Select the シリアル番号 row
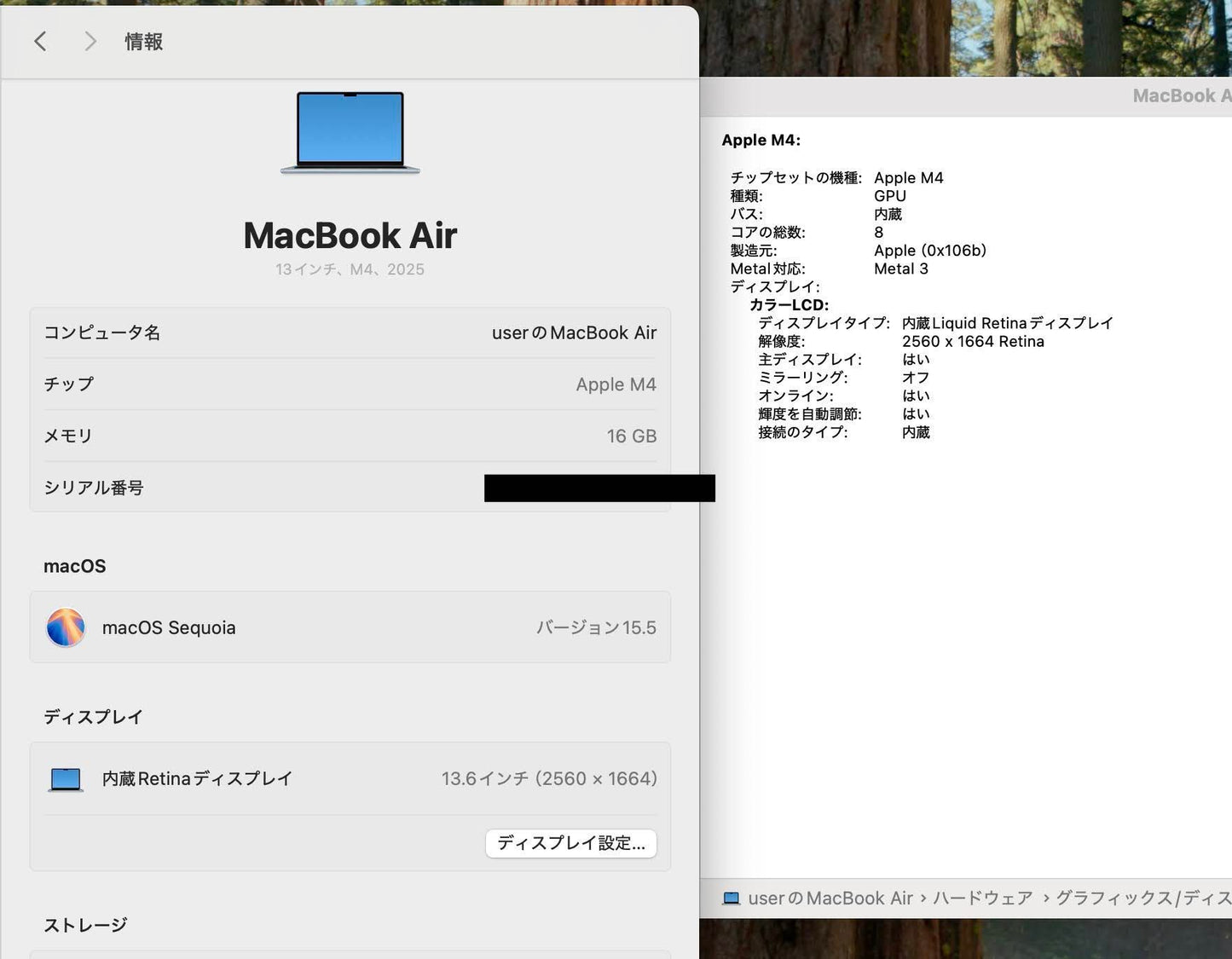Image resolution: width=1232 pixels, height=959 pixels. click(x=350, y=488)
